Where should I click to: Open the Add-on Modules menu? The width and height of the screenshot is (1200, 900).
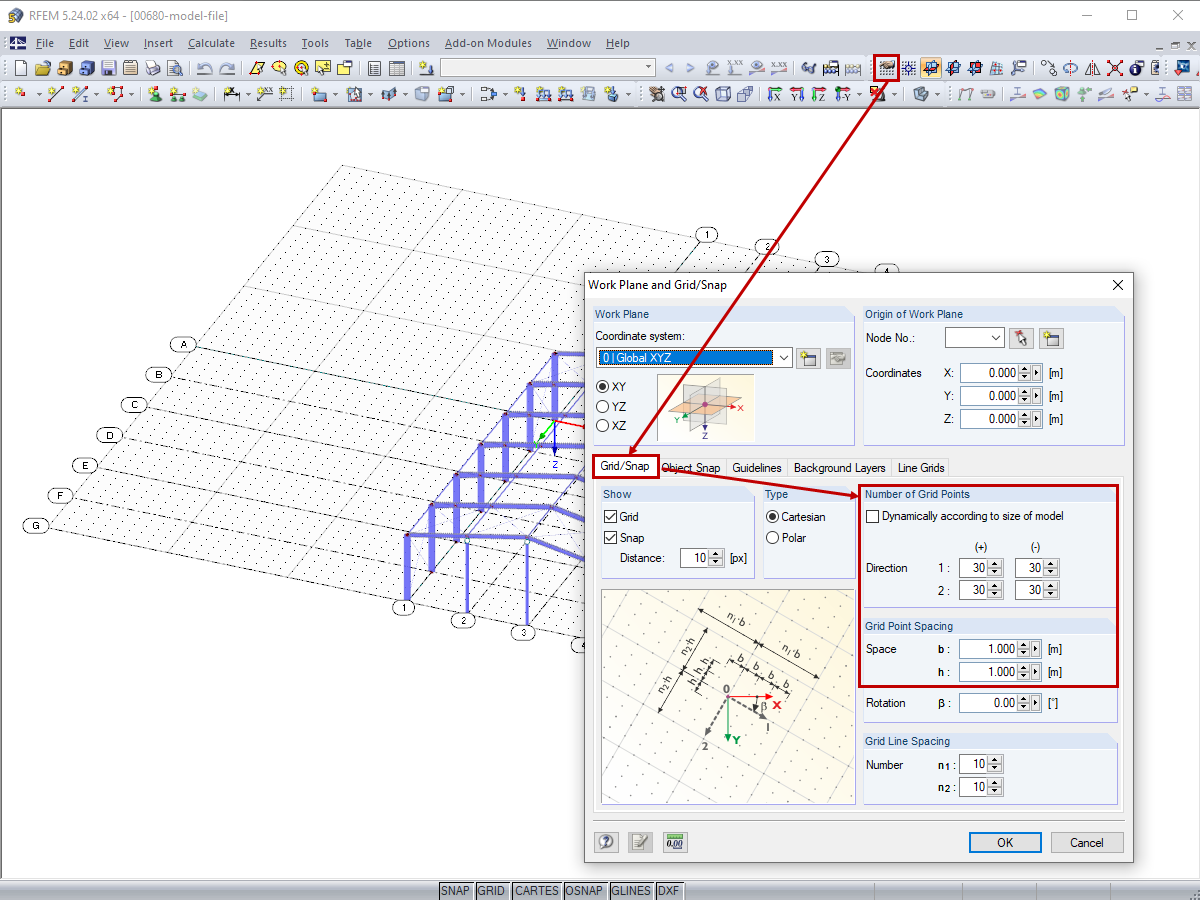click(488, 43)
